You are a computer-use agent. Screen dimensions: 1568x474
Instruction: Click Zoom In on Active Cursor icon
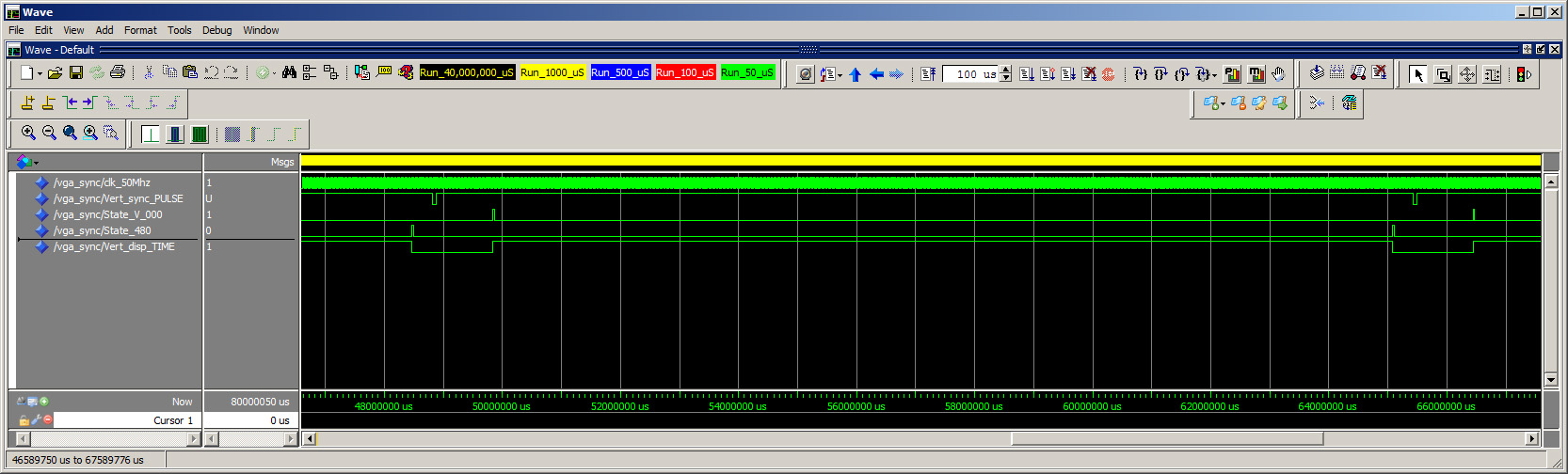pos(90,134)
